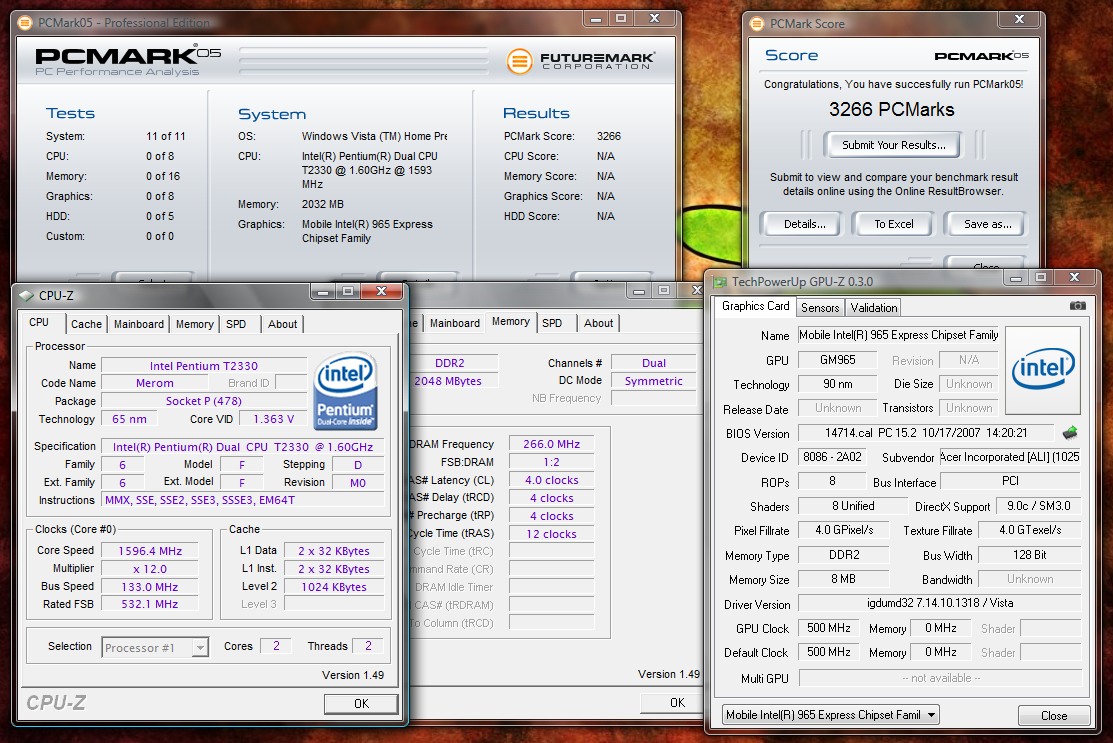The width and height of the screenshot is (1113, 743).
Task: Click the PCMark05 window title bar icon
Action: point(25,23)
